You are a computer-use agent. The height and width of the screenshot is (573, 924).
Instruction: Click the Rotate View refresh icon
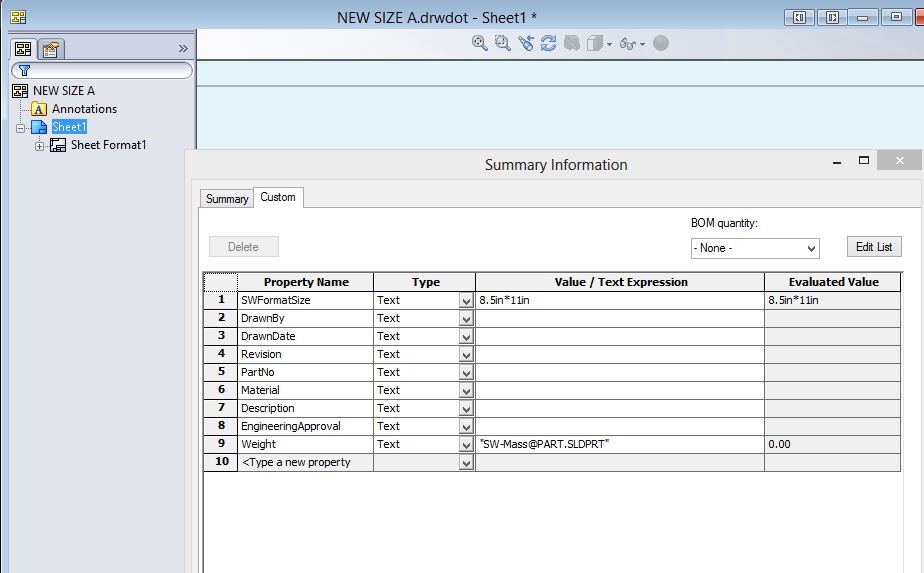tap(548, 43)
